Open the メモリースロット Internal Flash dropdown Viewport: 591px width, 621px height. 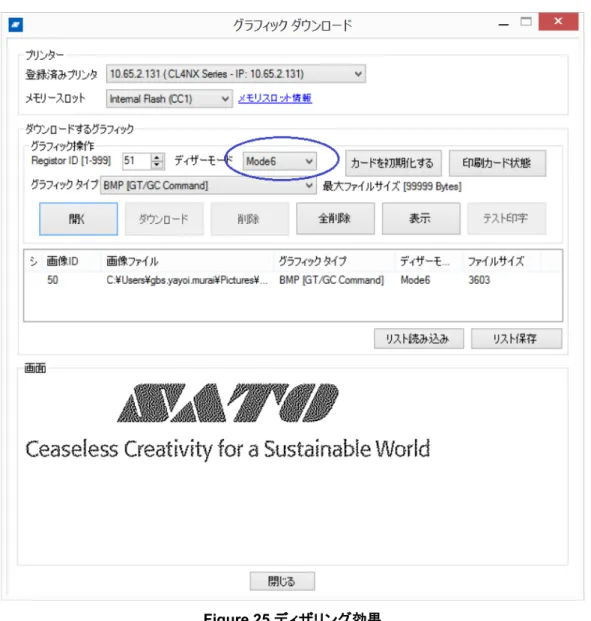point(169,99)
